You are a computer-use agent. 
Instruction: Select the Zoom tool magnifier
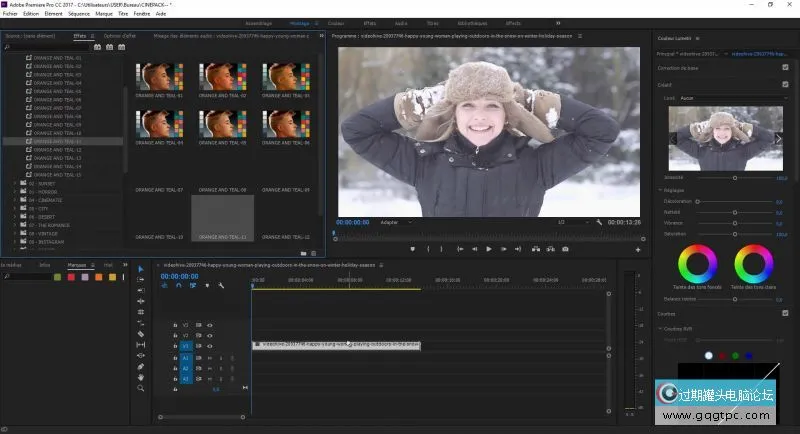click(x=141, y=388)
